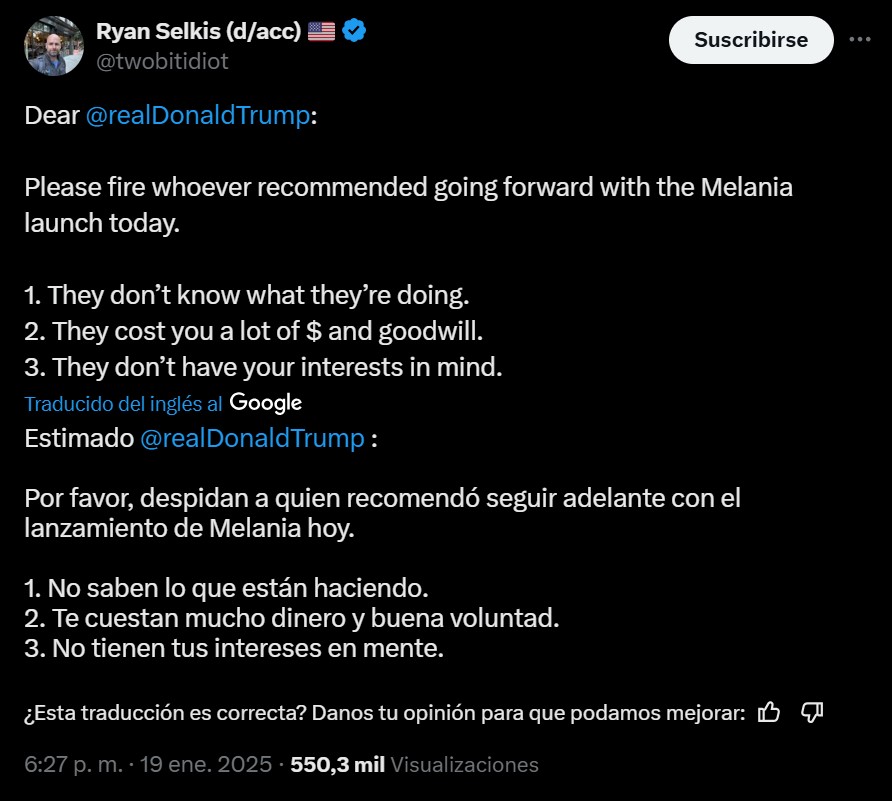Click the "¿Esta traducción es correcta?" feedback prompt
Viewport: 892px width, 801px height.
[x=385, y=713]
